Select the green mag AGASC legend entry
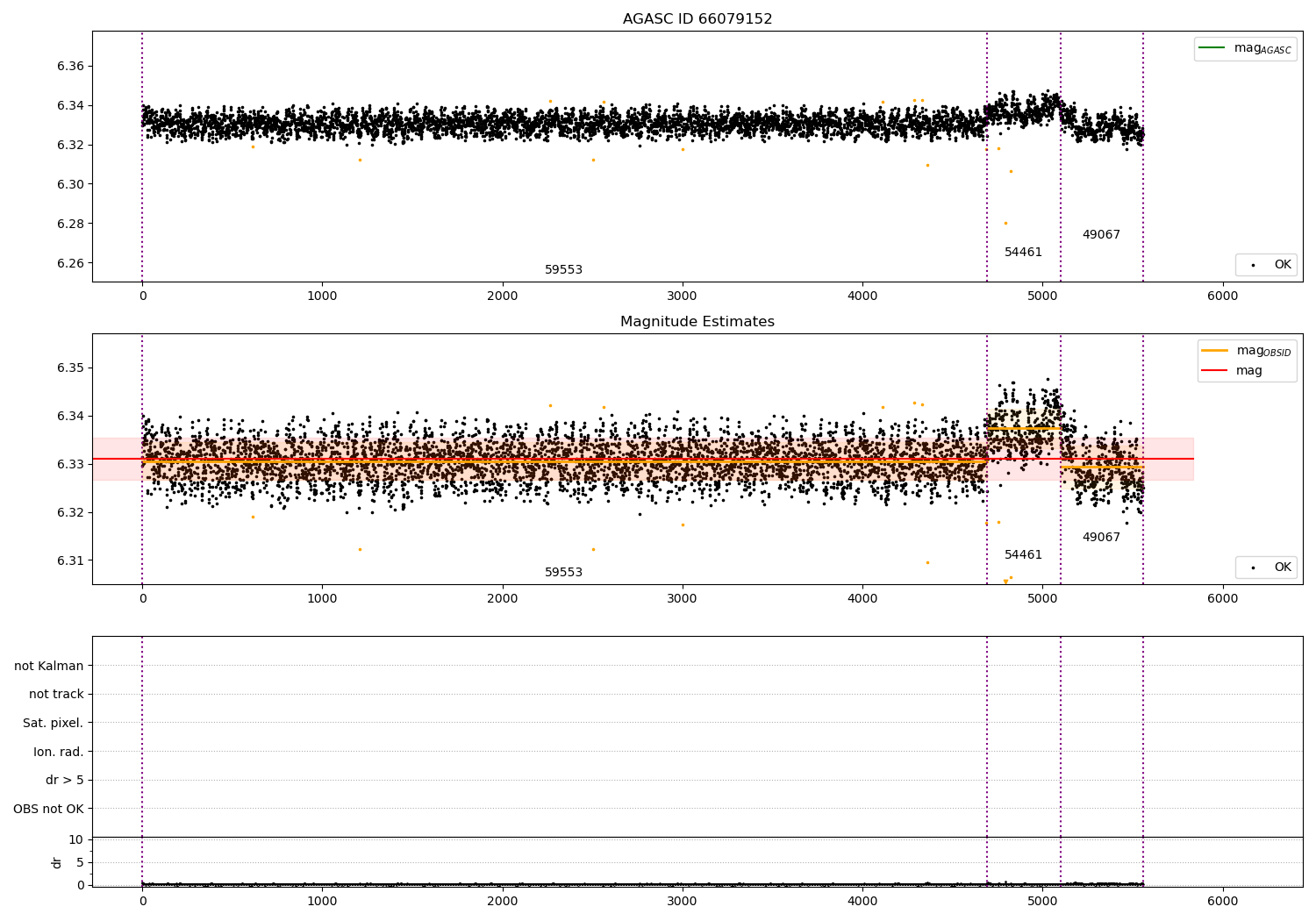1316x921 pixels. [x=1245, y=48]
